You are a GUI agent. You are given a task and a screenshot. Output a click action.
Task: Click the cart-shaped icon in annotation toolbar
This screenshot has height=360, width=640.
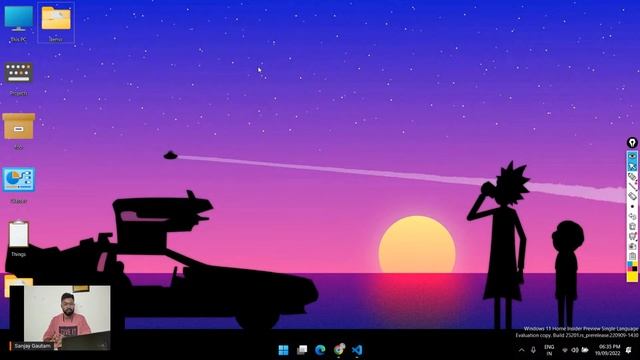[x=632, y=236]
